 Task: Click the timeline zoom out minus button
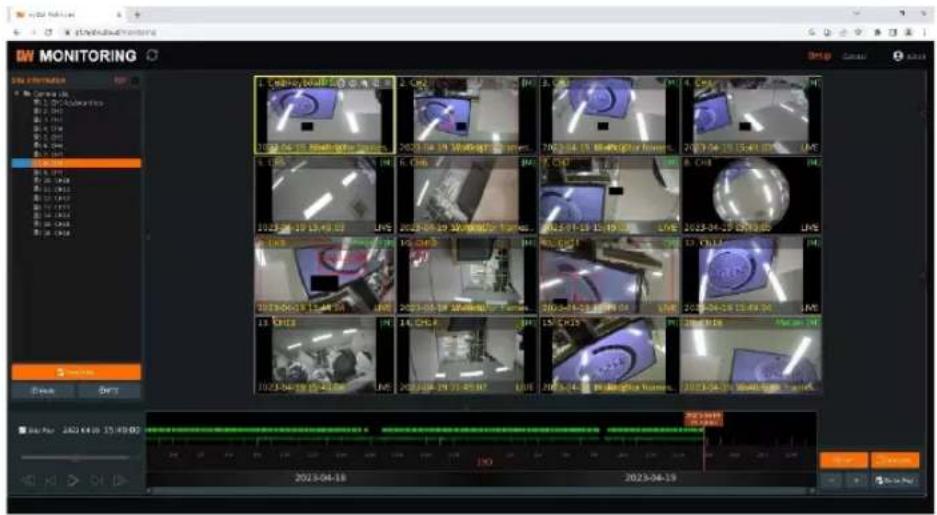(x=832, y=480)
